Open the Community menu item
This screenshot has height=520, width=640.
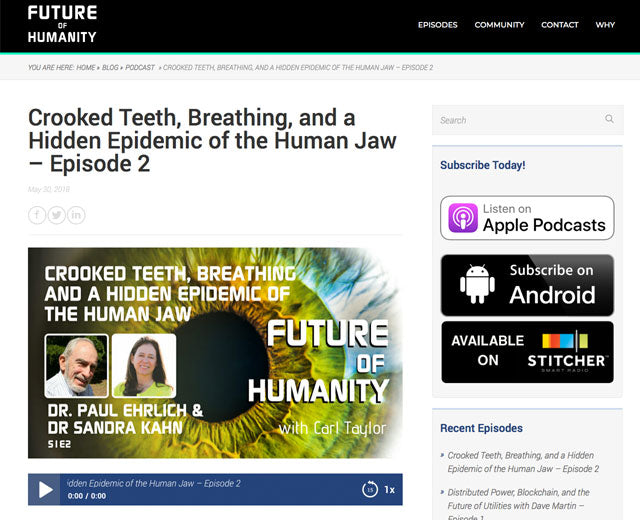(499, 25)
